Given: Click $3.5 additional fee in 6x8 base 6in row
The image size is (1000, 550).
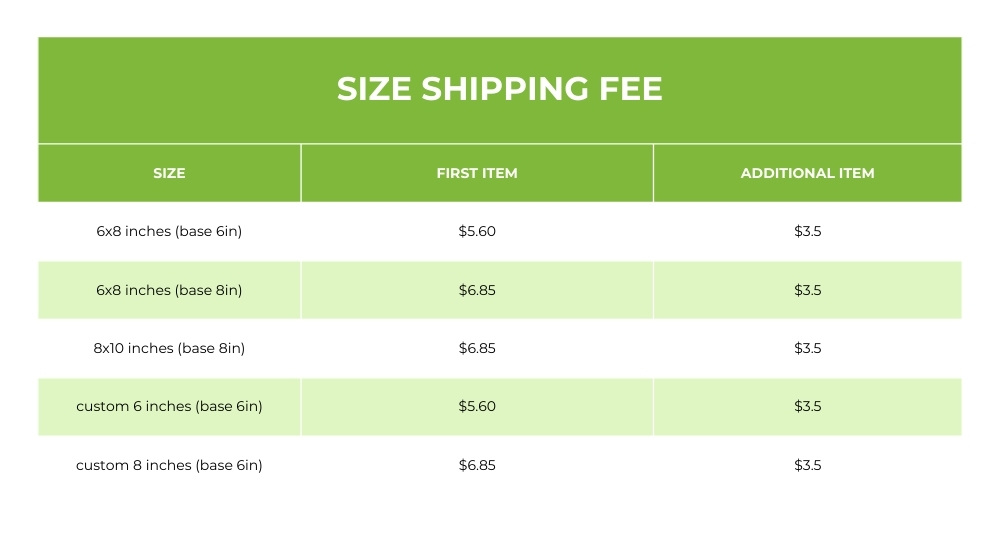Looking at the screenshot, I should pos(807,232).
